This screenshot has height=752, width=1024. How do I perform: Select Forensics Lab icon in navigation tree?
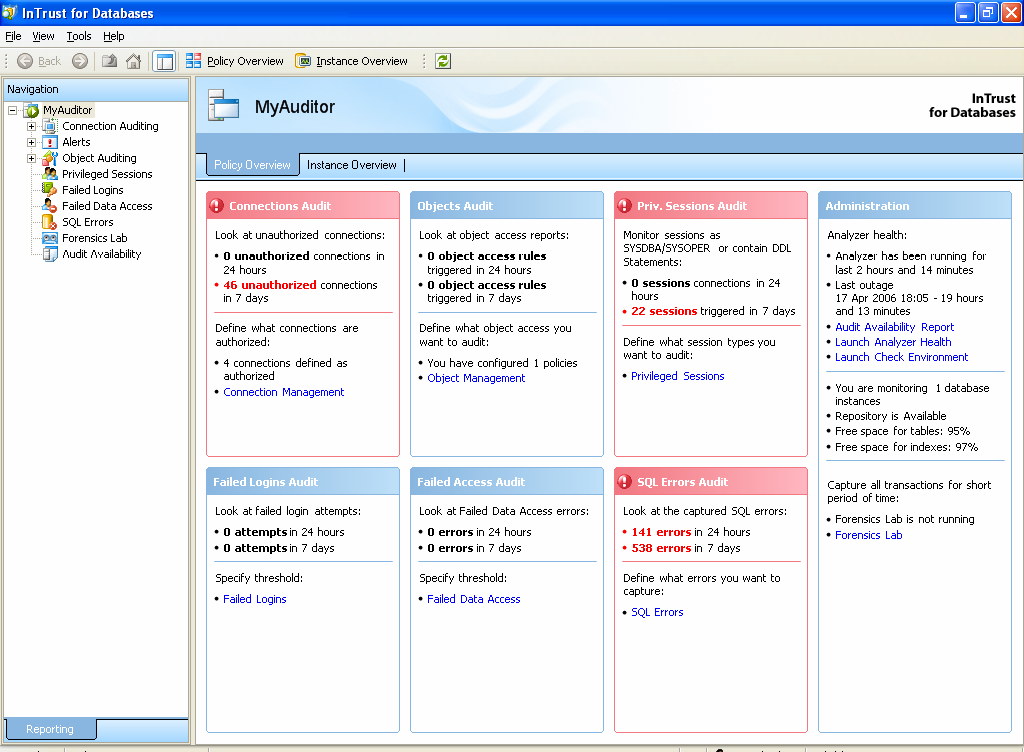pyautogui.click(x=50, y=238)
